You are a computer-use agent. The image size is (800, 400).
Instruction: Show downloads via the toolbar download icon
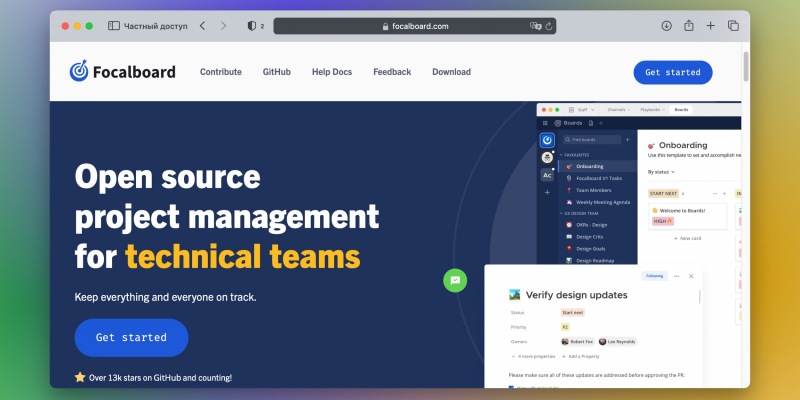point(666,26)
